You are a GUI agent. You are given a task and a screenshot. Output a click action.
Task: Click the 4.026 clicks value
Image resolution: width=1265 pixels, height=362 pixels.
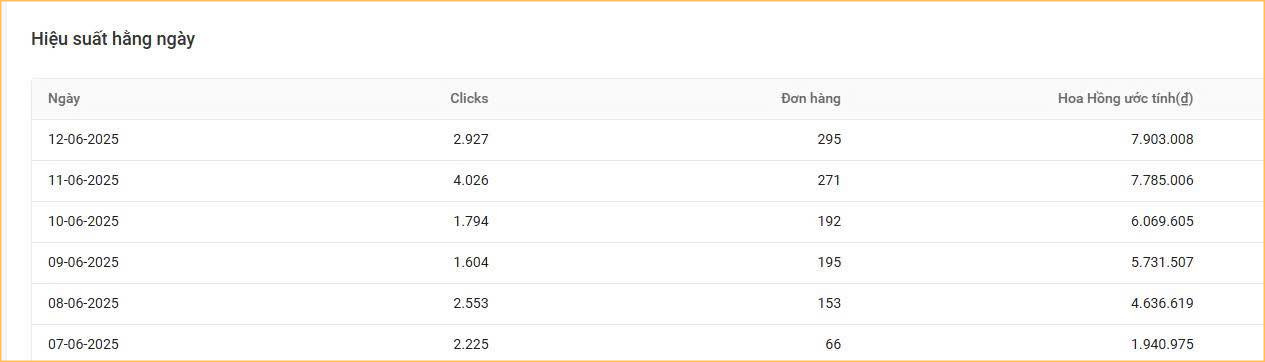pos(471,181)
